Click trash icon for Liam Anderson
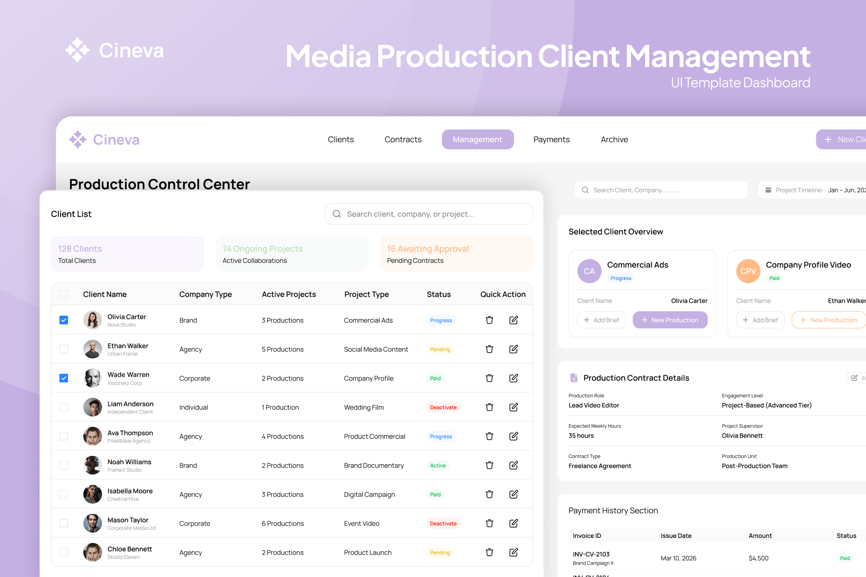 [489, 407]
